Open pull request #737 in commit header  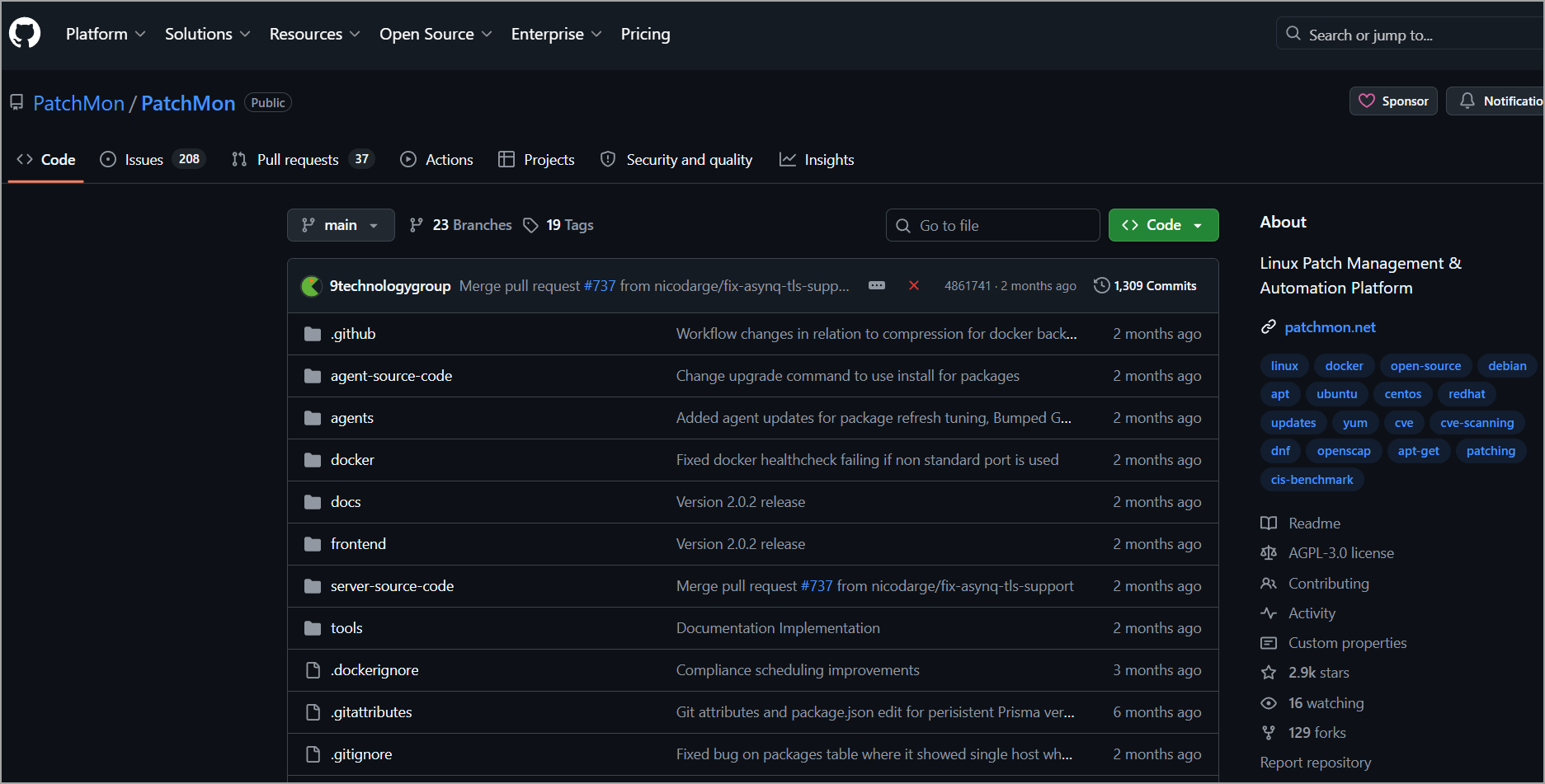click(x=600, y=285)
